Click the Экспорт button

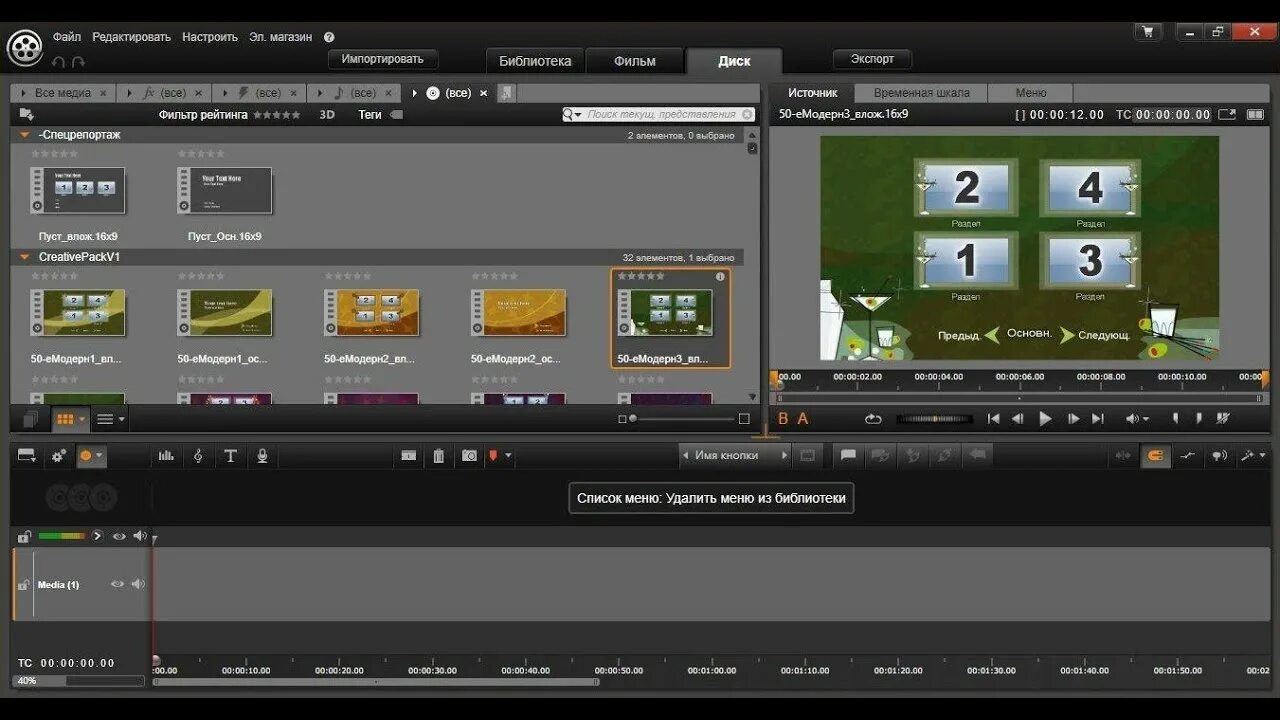[872, 59]
